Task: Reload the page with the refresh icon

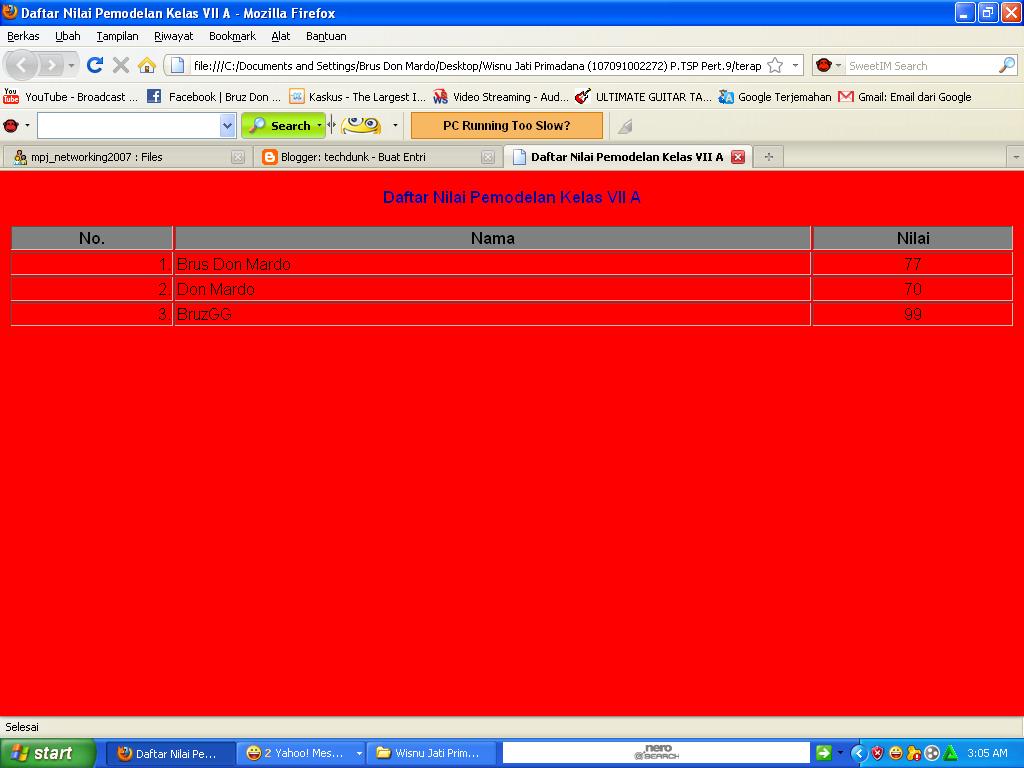Action: pos(95,65)
